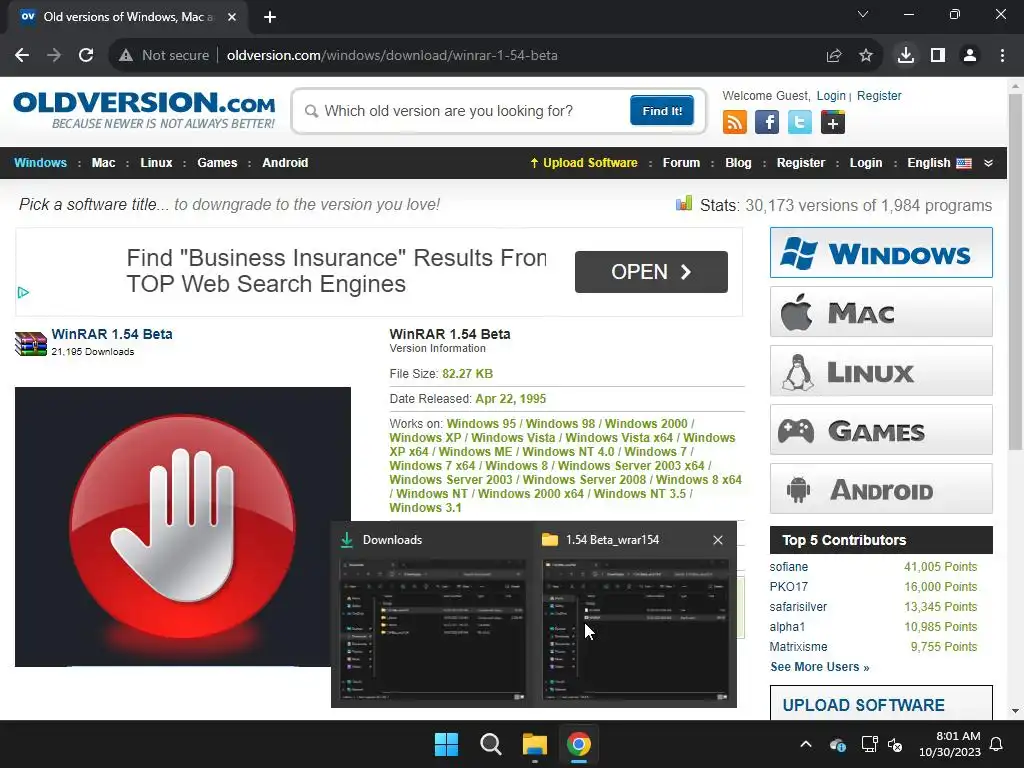
Task: Click the WinRAR 1.54 Beta title link
Action: pos(112,334)
